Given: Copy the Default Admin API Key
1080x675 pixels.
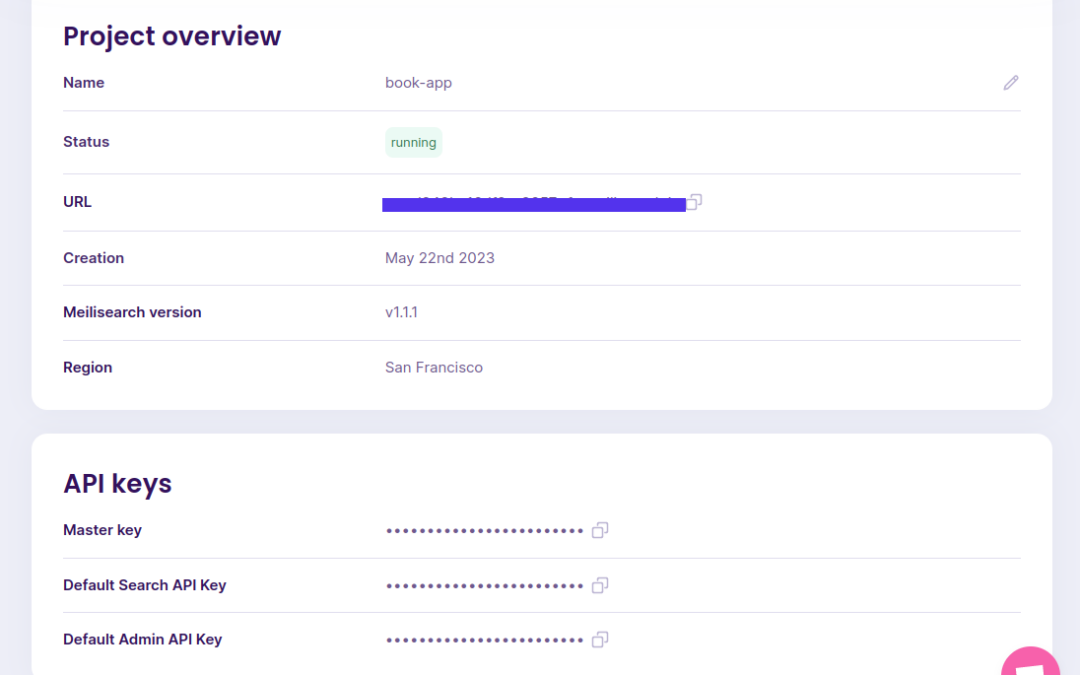Looking at the screenshot, I should coord(600,639).
